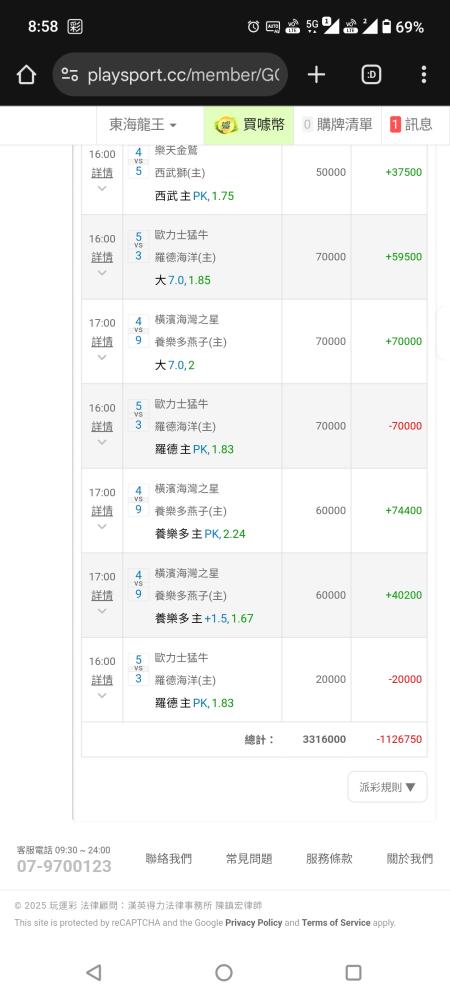This screenshot has height=1000, width=450.
Task: Tap the site info icon in address bar
Action: [x=70, y=75]
